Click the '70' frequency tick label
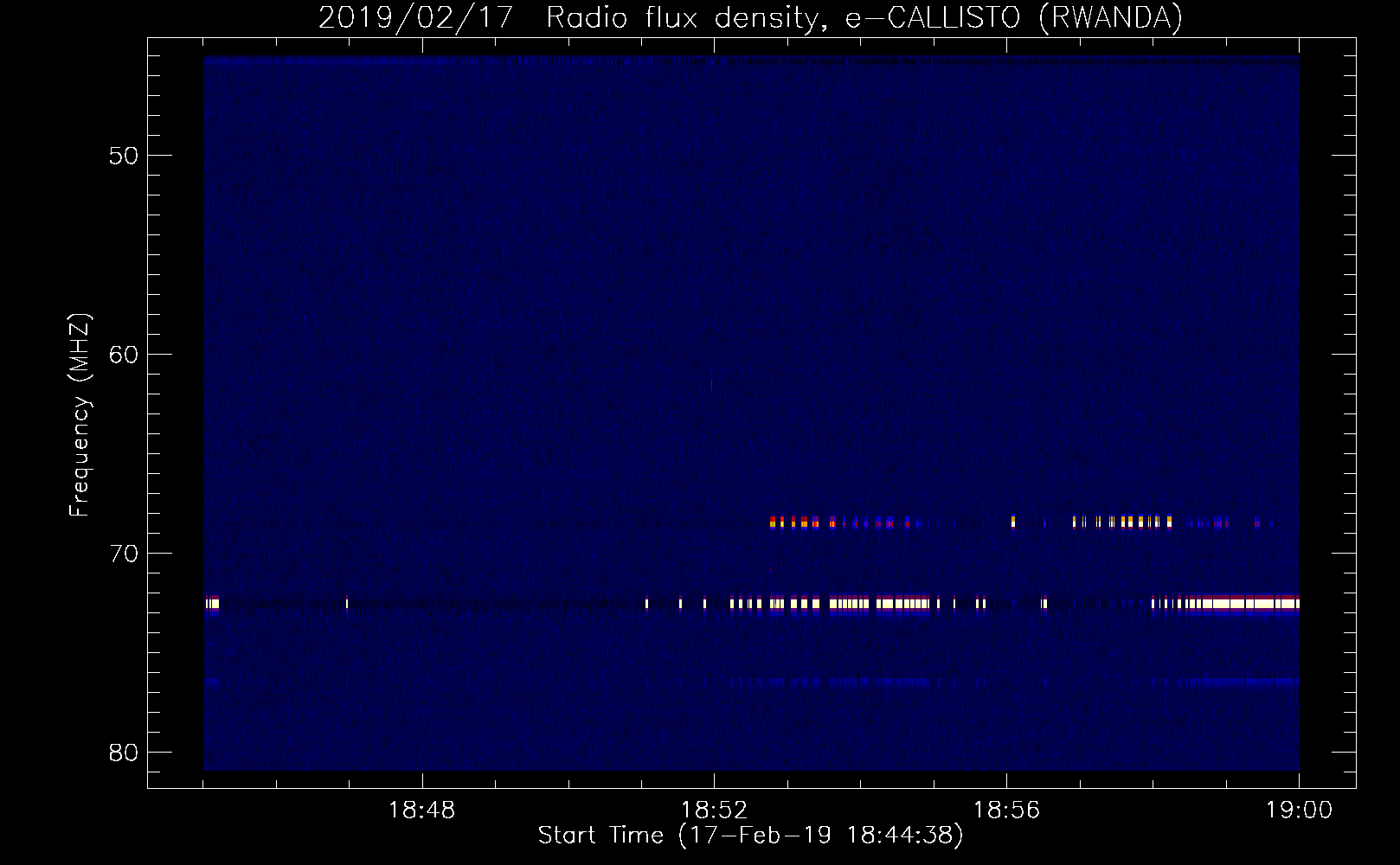Viewport: 1400px width, 865px height. (124, 554)
